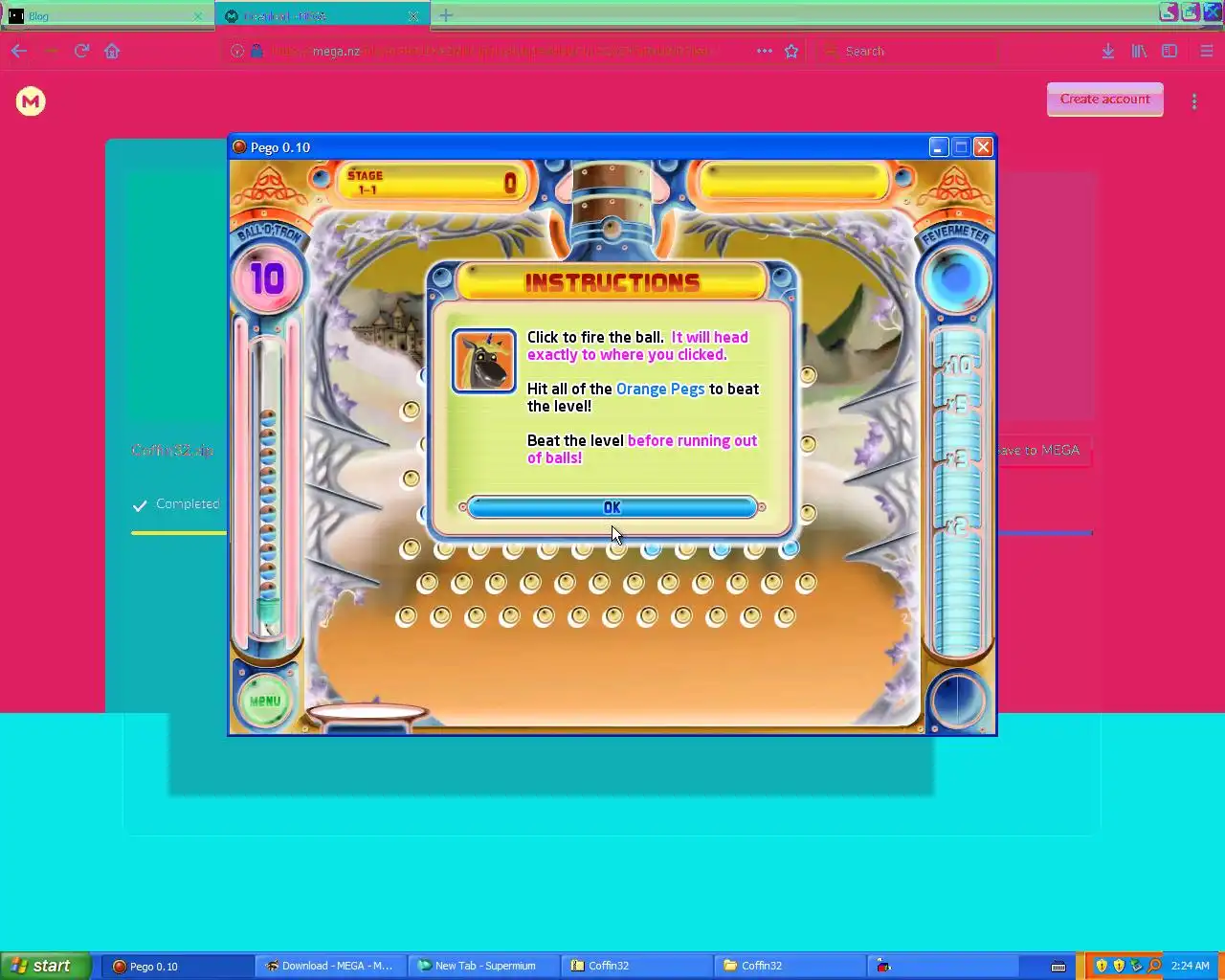Image resolution: width=1225 pixels, height=980 pixels.
Task: Open the first Coffin32 taskbar item
Action: point(637,966)
